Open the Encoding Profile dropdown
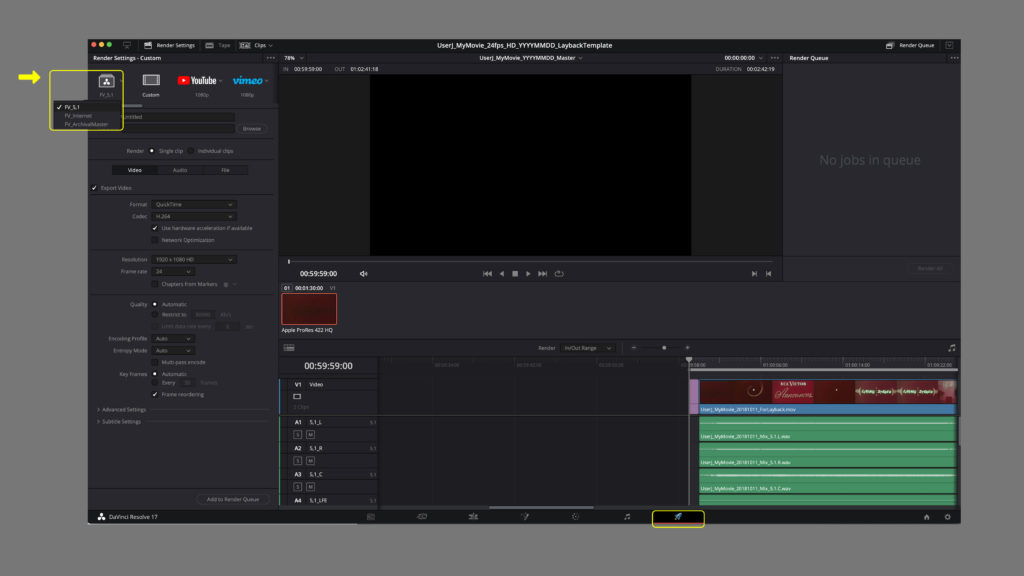 click(172, 339)
